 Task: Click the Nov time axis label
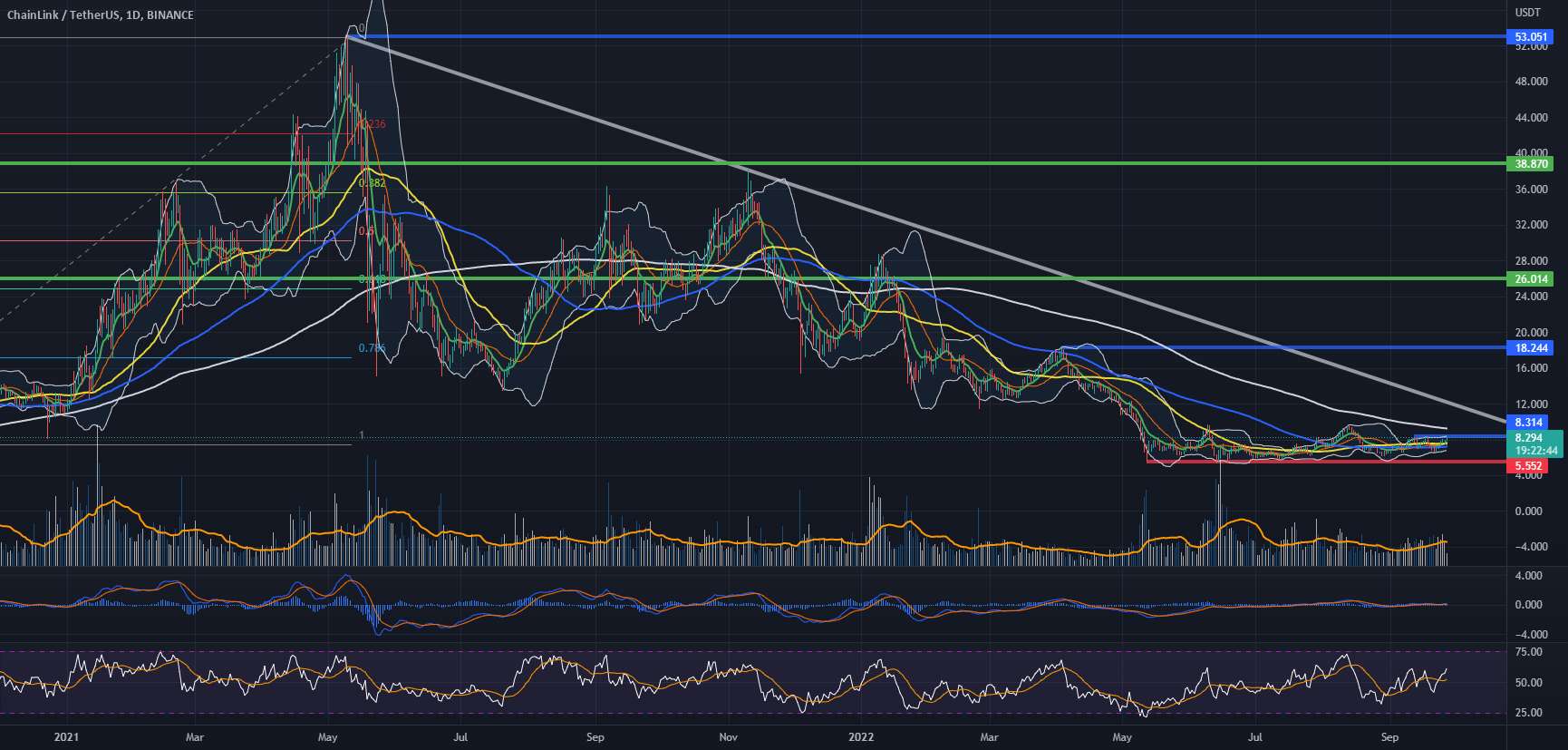click(x=728, y=737)
